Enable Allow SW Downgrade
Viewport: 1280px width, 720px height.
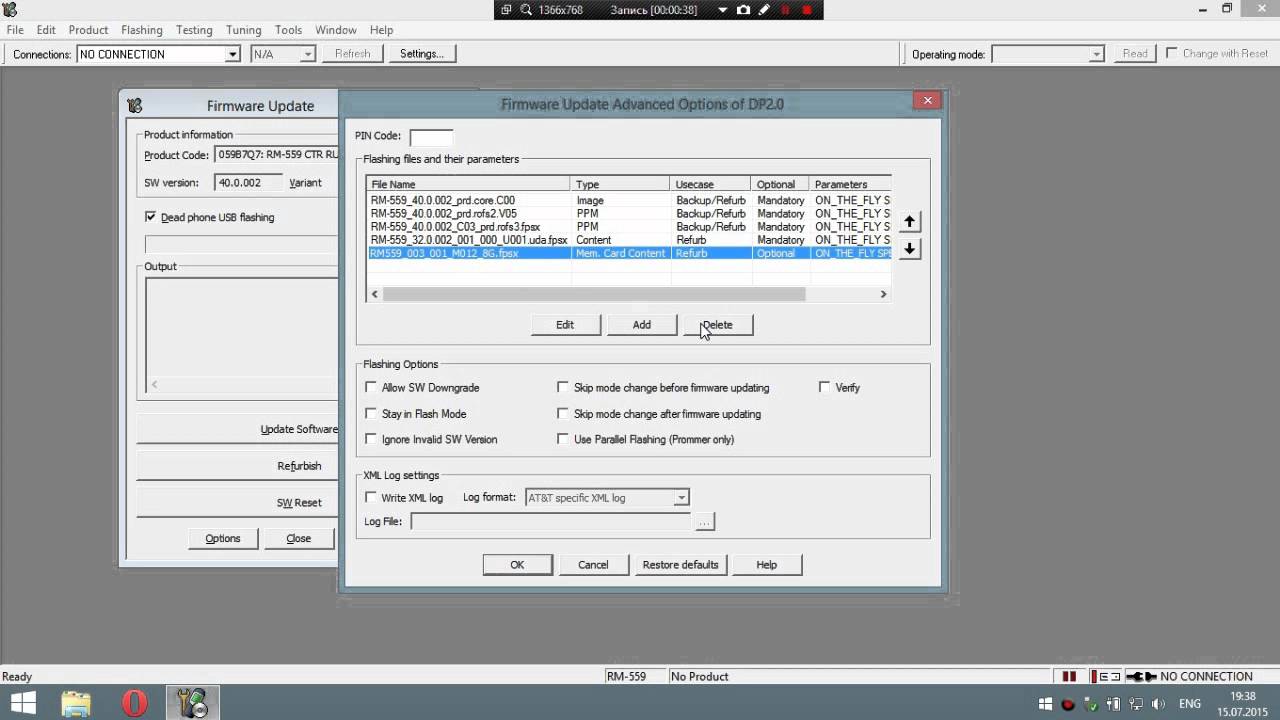371,387
